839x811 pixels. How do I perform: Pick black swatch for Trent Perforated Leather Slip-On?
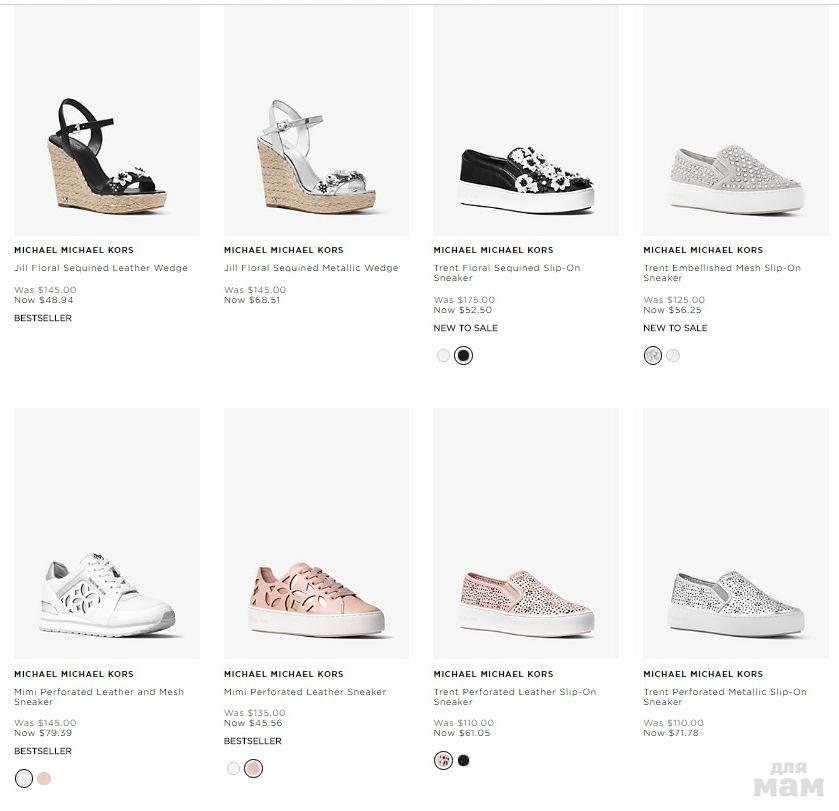point(463,761)
